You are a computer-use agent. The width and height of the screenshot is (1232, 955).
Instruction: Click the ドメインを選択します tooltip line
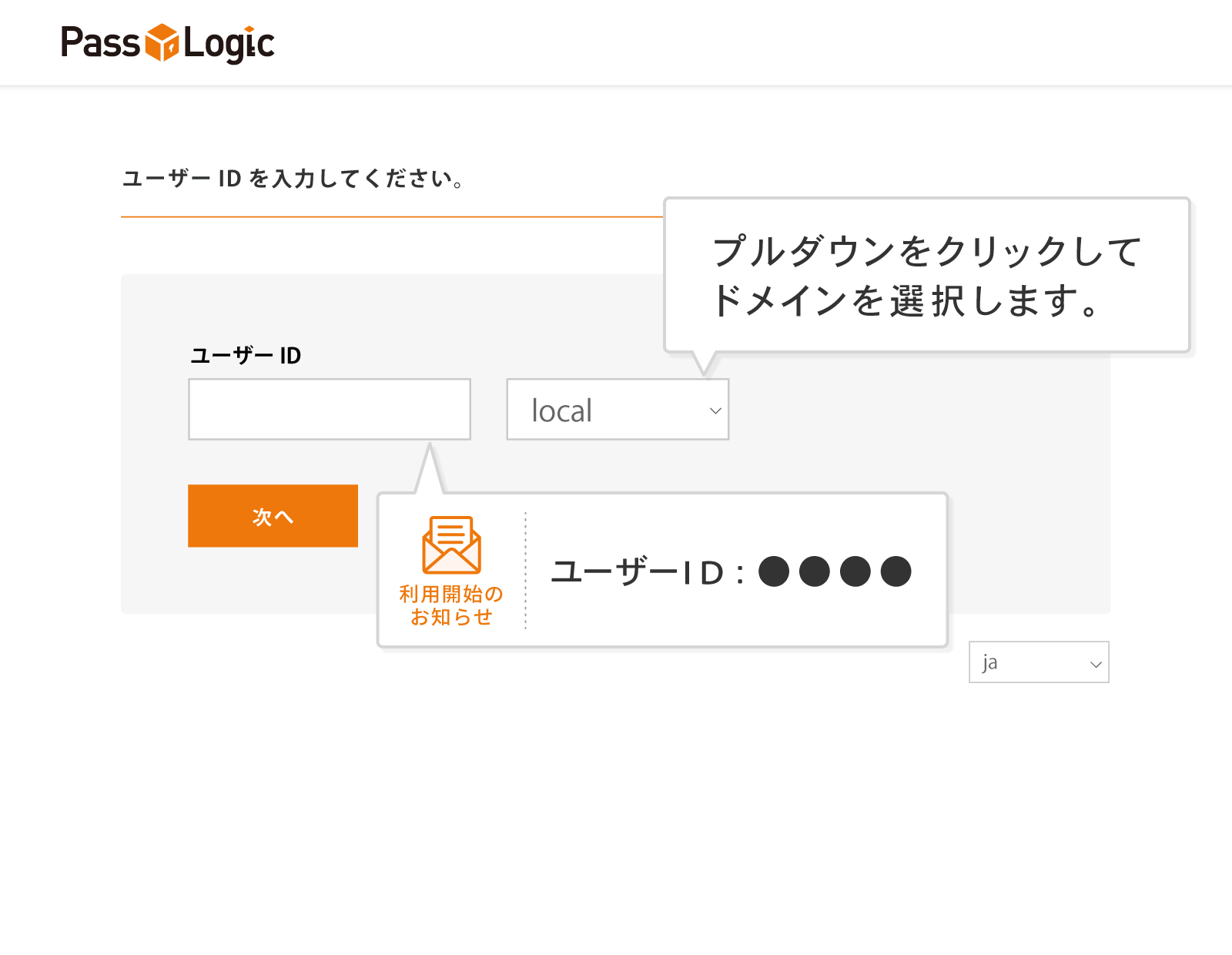[x=905, y=300]
